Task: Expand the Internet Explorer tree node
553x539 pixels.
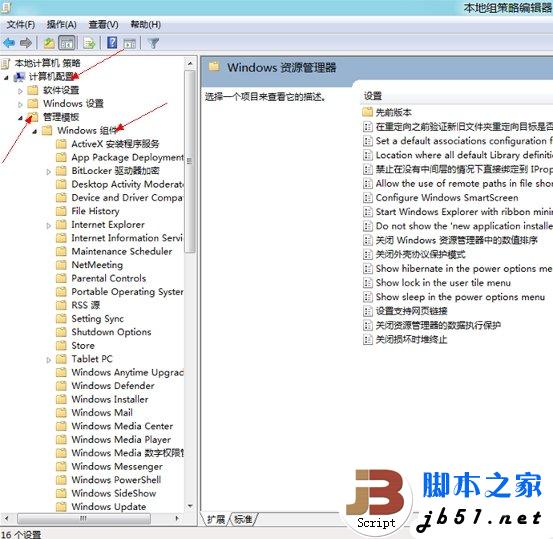Action: [49, 225]
